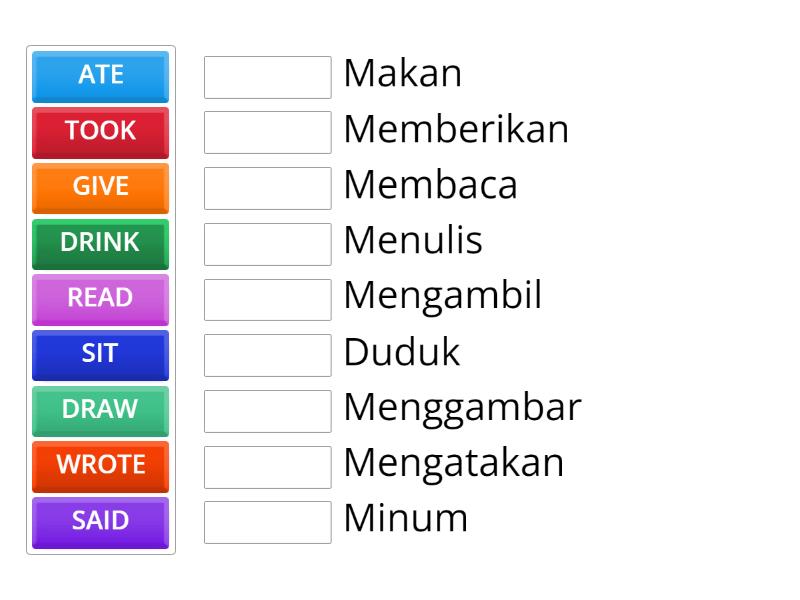The image size is (800, 600).
Task: Select the purple SAID tile
Action: tap(100, 522)
